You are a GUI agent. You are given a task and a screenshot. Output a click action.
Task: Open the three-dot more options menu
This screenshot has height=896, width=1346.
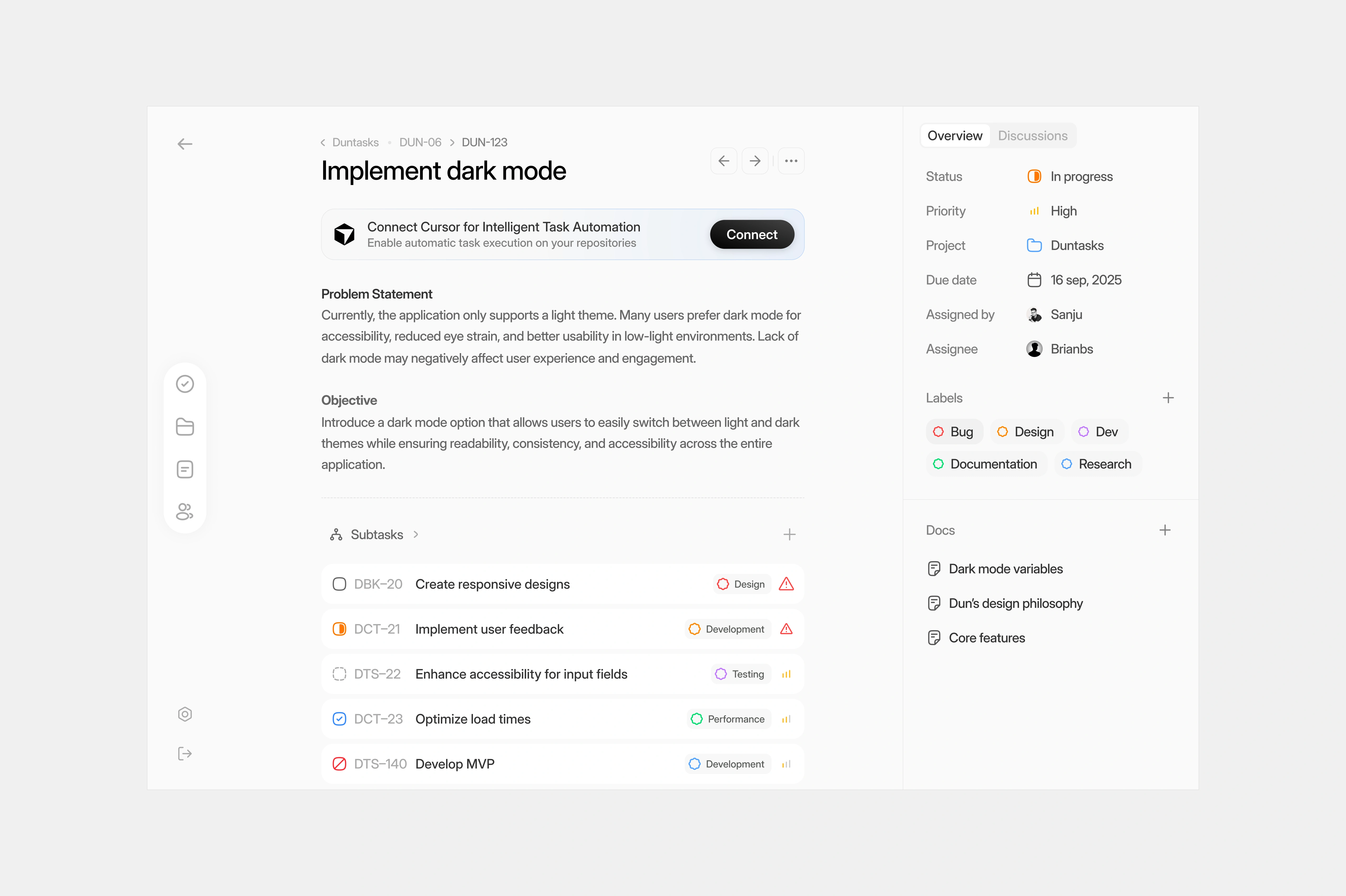click(x=791, y=161)
